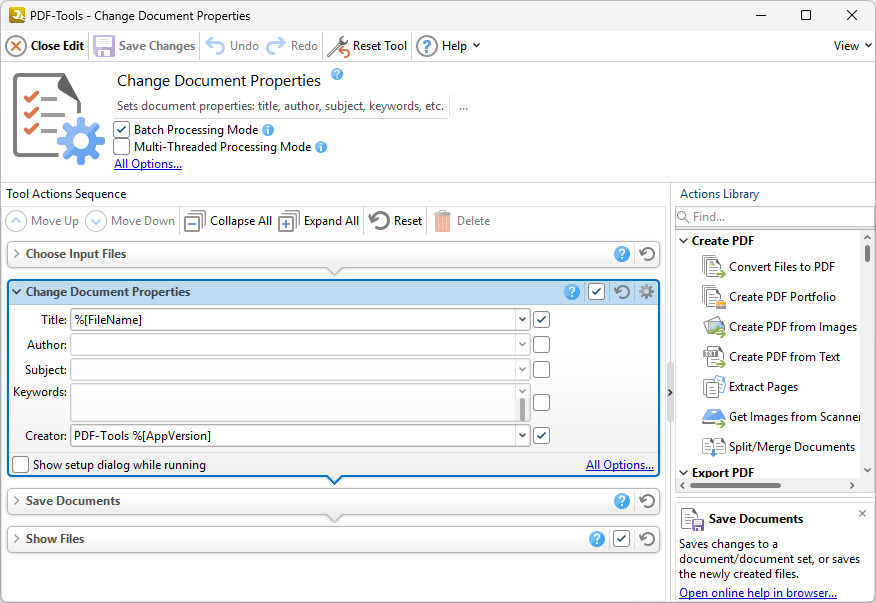Enable Multi-Threaded Processing Mode
This screenshot has width=876, height=603.
[x=122, y=147]
